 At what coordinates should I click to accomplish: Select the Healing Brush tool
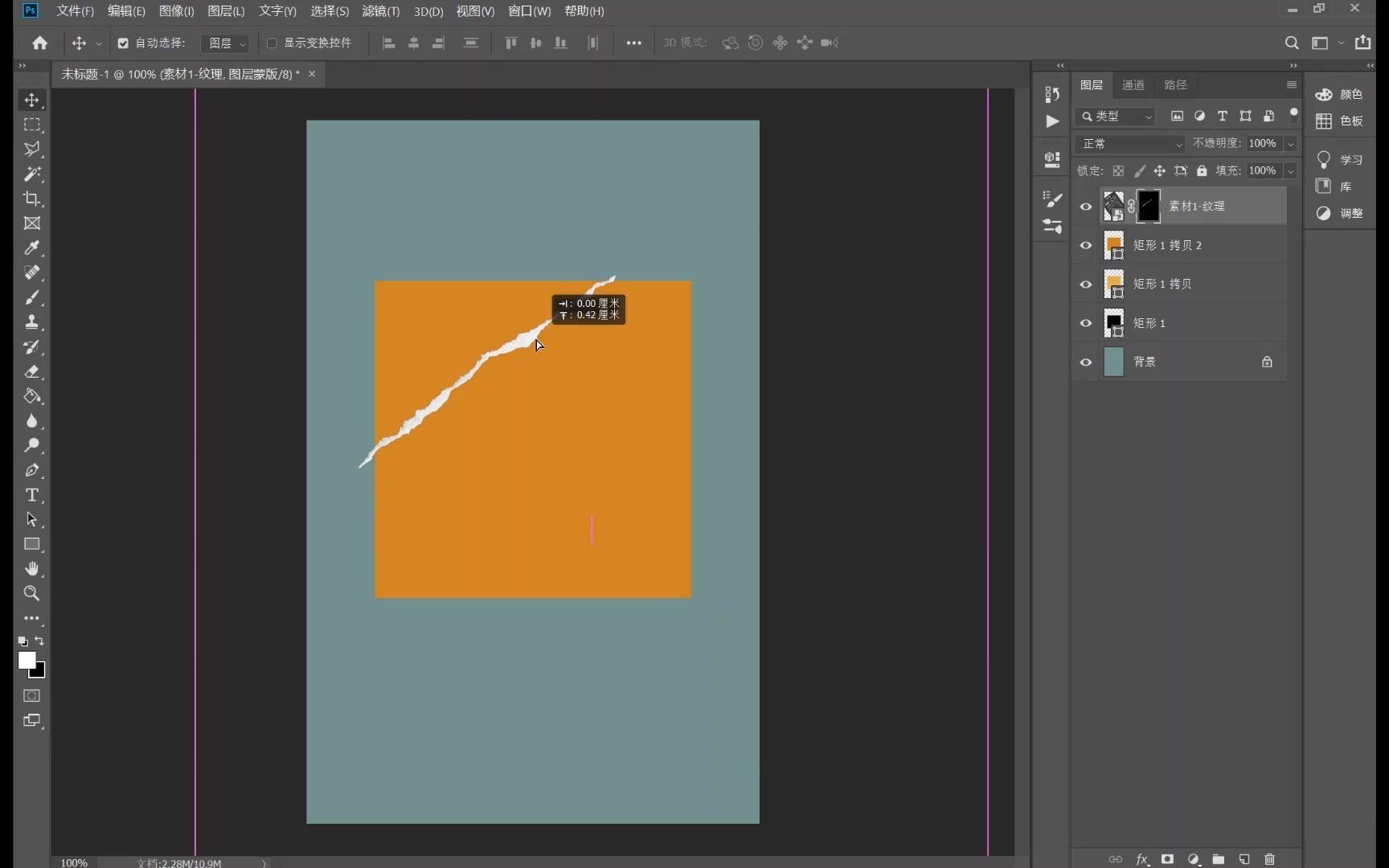pyautogui.click(x=32, y=272)
